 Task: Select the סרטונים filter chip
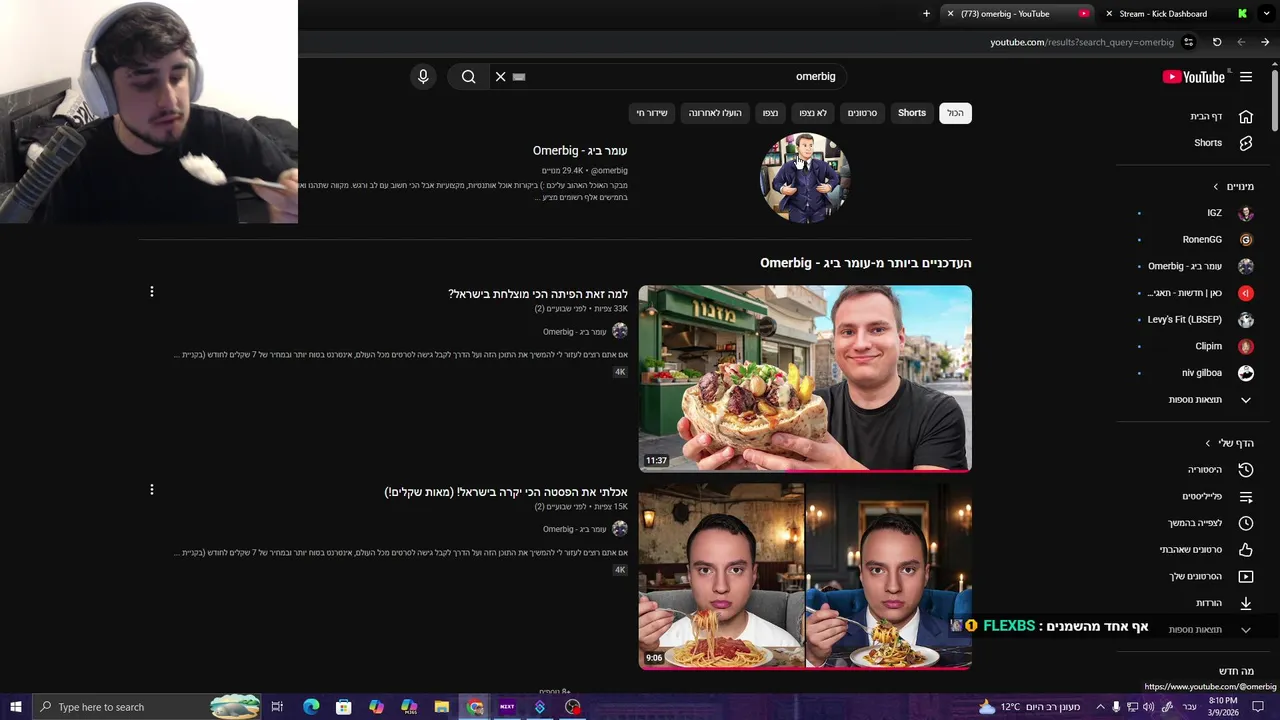pyautogui.click(x=862, y=113)
